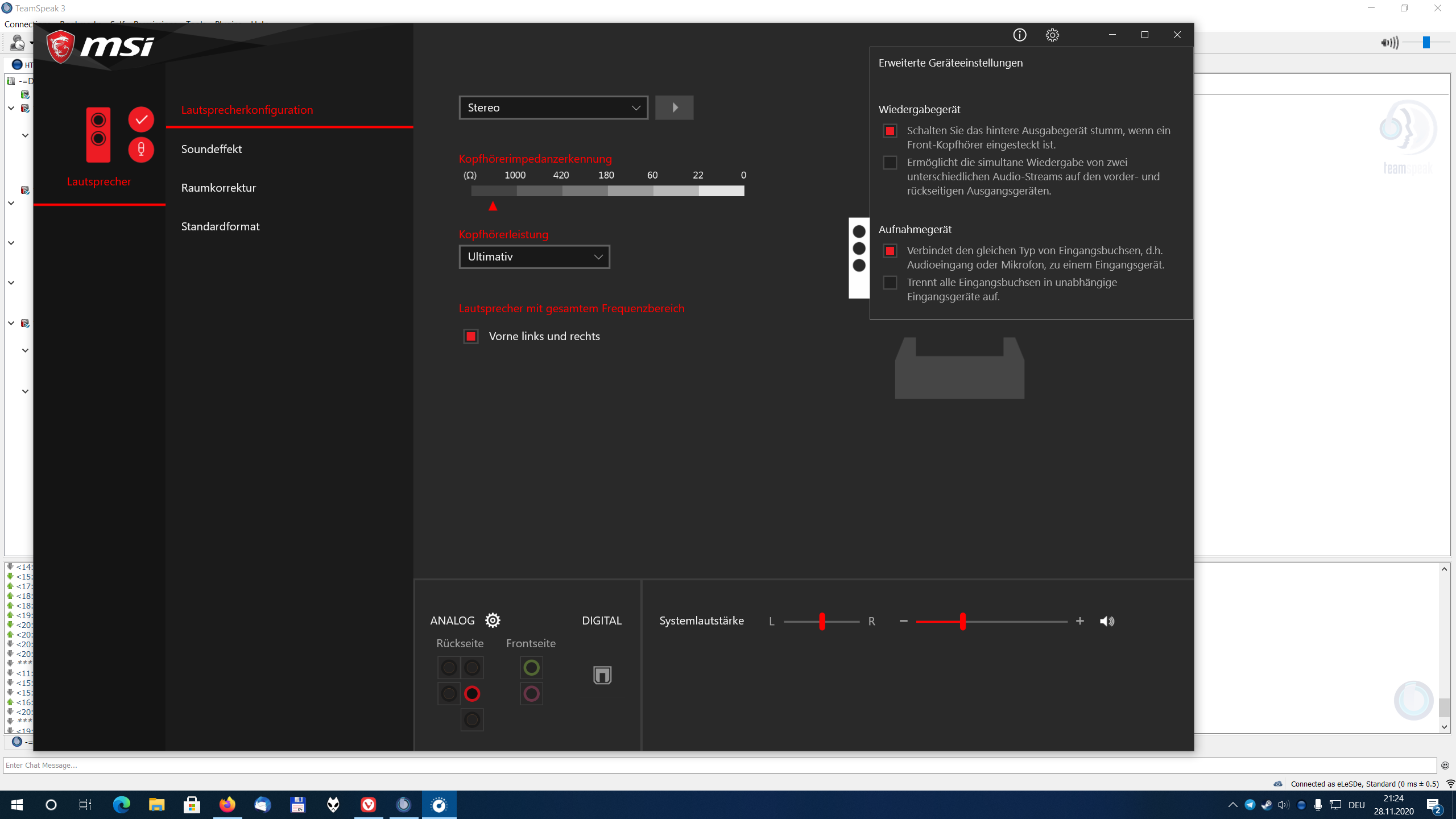Enable simultaneous two audio streams playback

(890, 163)
